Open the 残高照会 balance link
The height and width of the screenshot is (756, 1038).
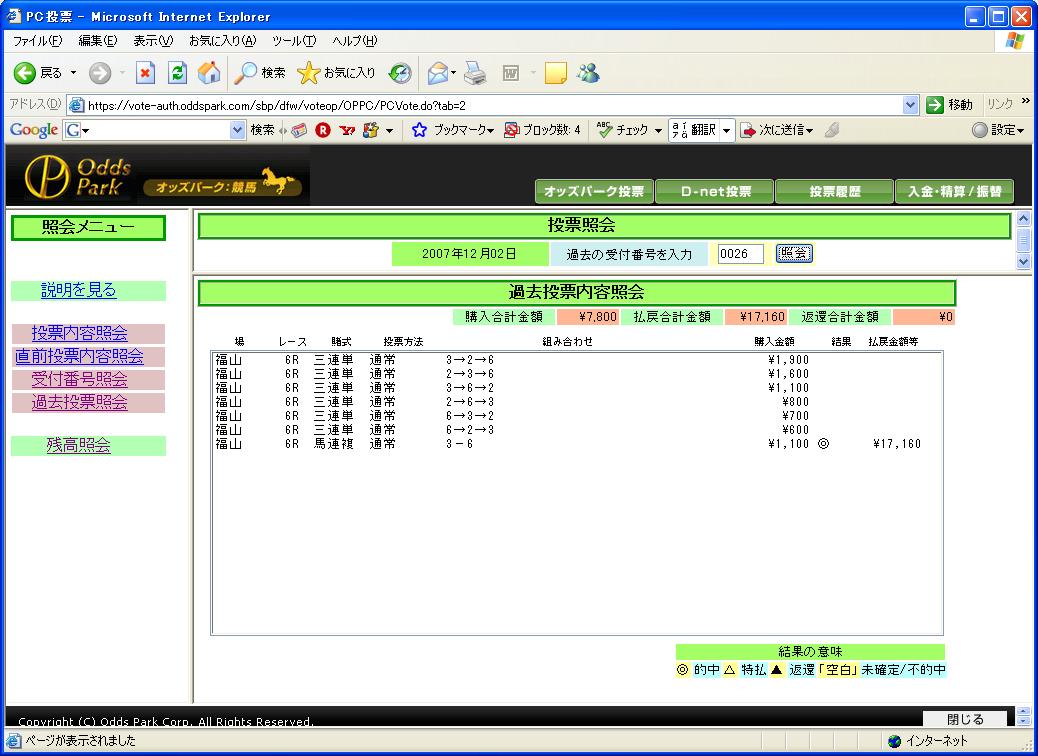point(79,446)
